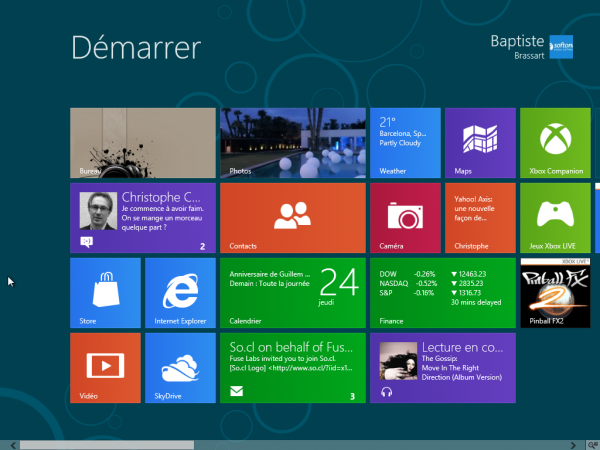Open the Store tile
This screenshot has height=450, width=600.
click(105, 293)
